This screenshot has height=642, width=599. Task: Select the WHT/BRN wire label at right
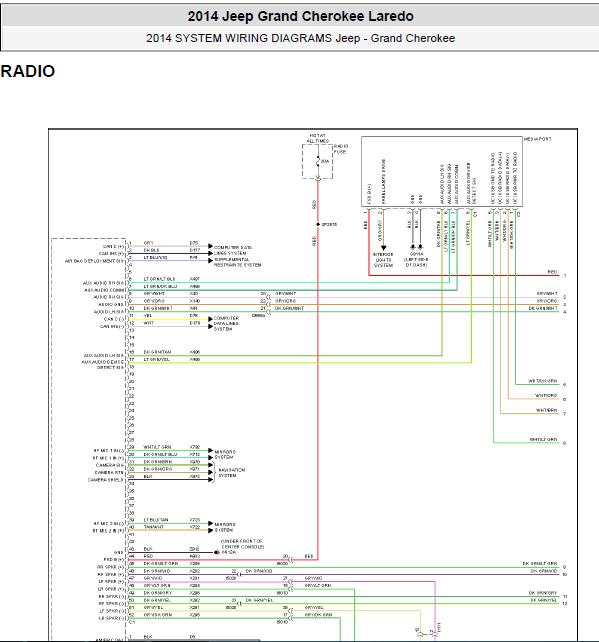547,410
